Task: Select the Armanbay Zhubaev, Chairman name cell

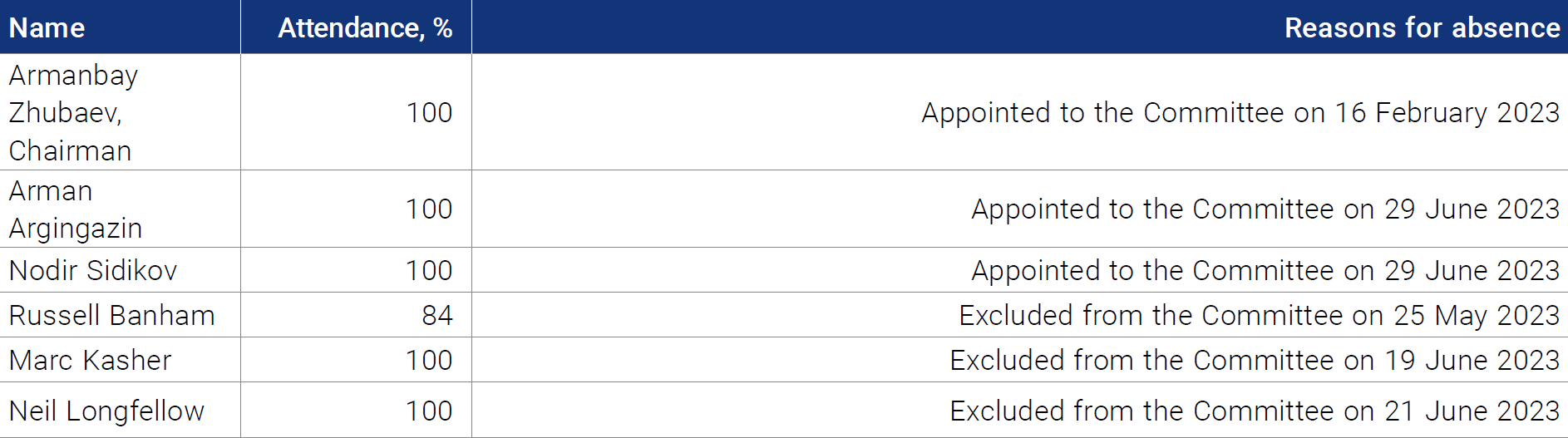Action: click(x=120, y=112)
